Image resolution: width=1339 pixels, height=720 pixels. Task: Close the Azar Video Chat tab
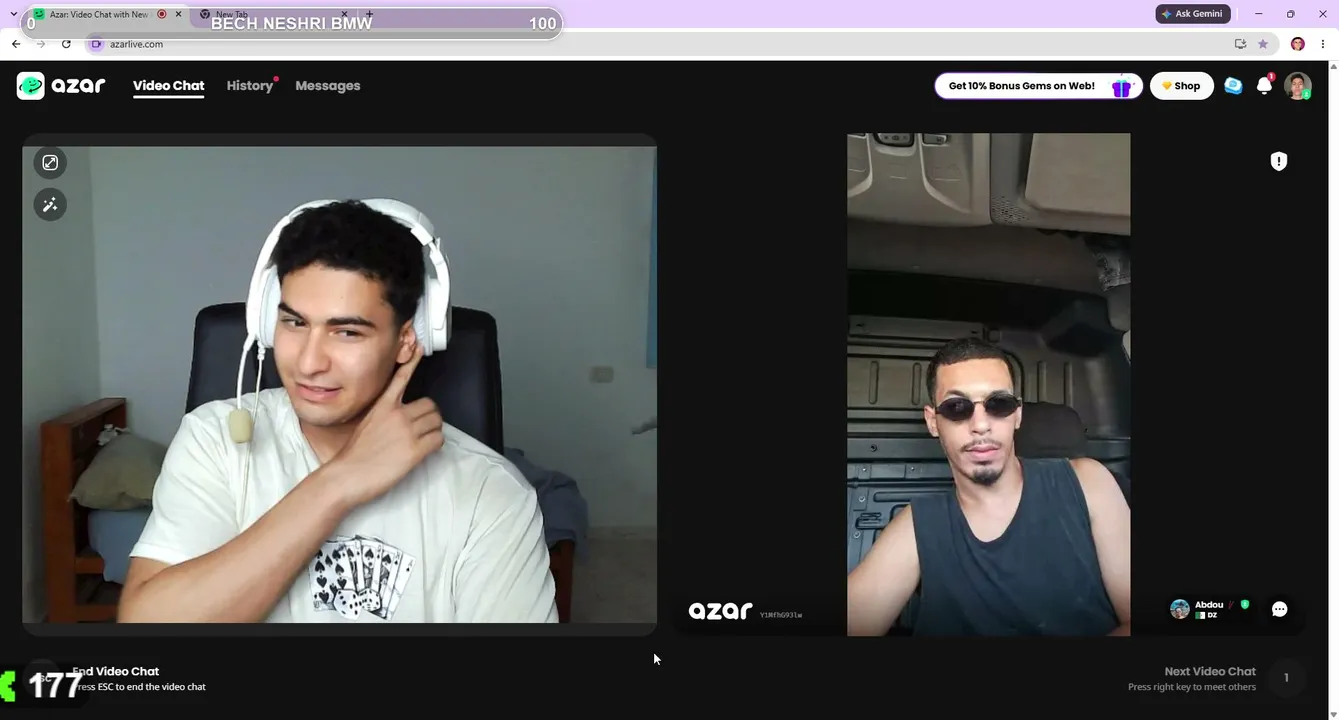tap(179, 14)
